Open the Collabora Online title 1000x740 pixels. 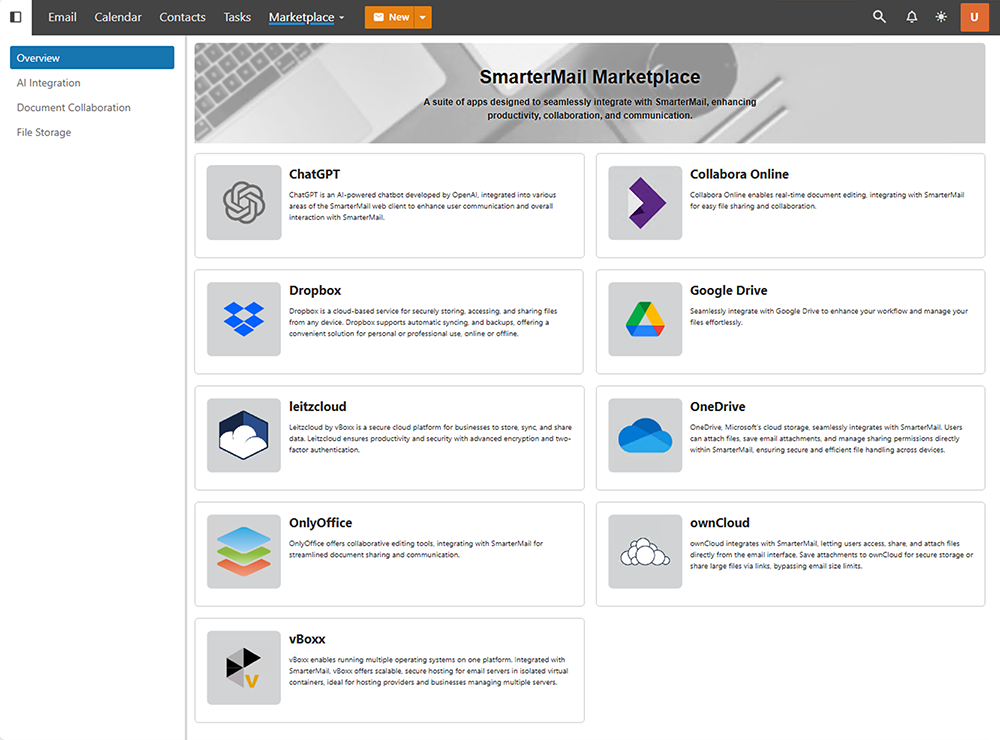(739, 174)
